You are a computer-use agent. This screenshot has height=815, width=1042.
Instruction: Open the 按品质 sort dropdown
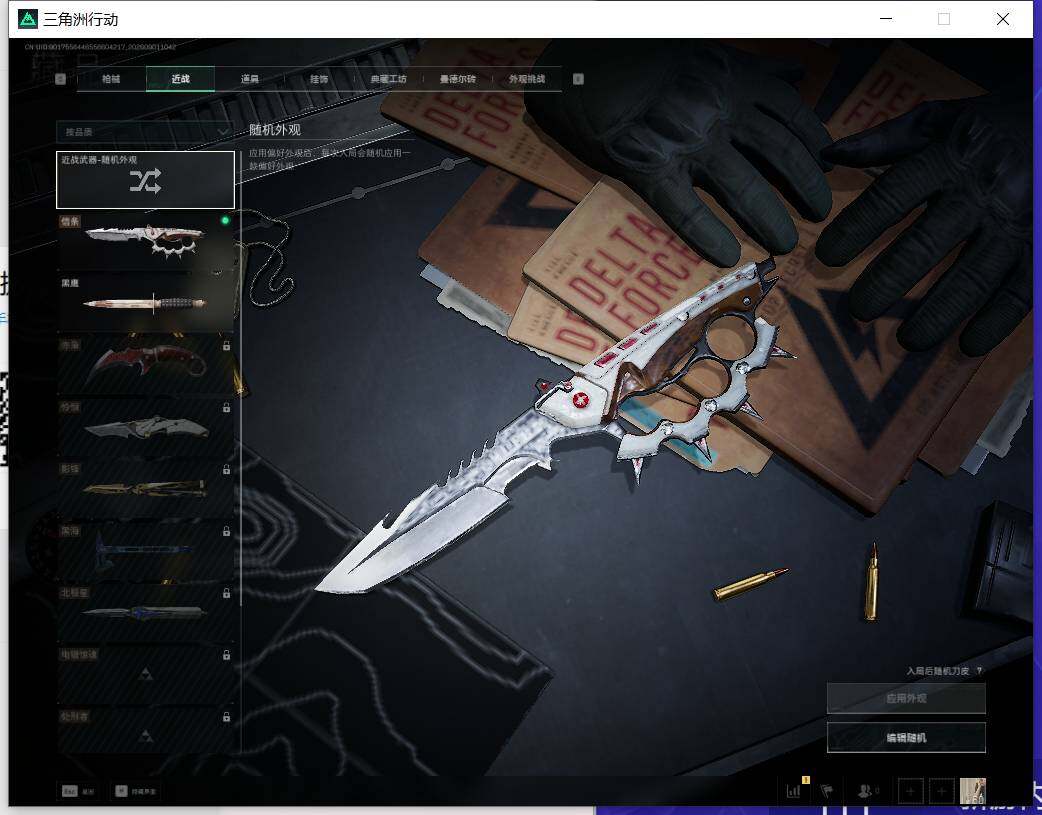(145, 132)
